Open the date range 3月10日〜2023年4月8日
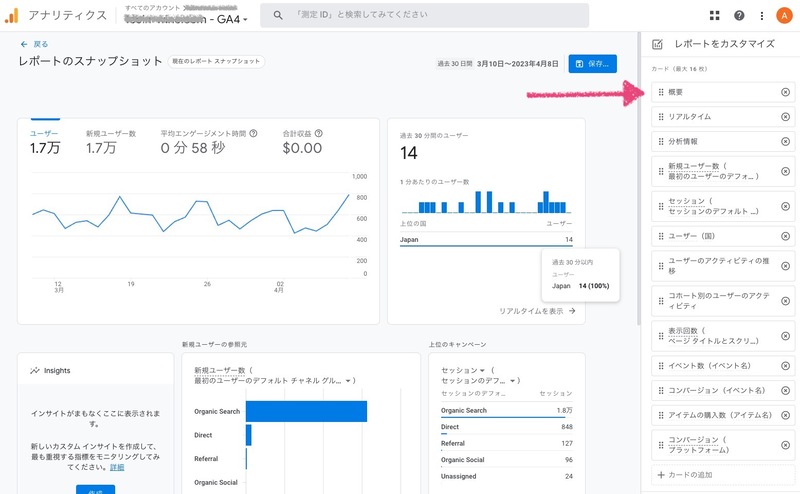Viewport: 800px width, 494px height. point(517,64)
